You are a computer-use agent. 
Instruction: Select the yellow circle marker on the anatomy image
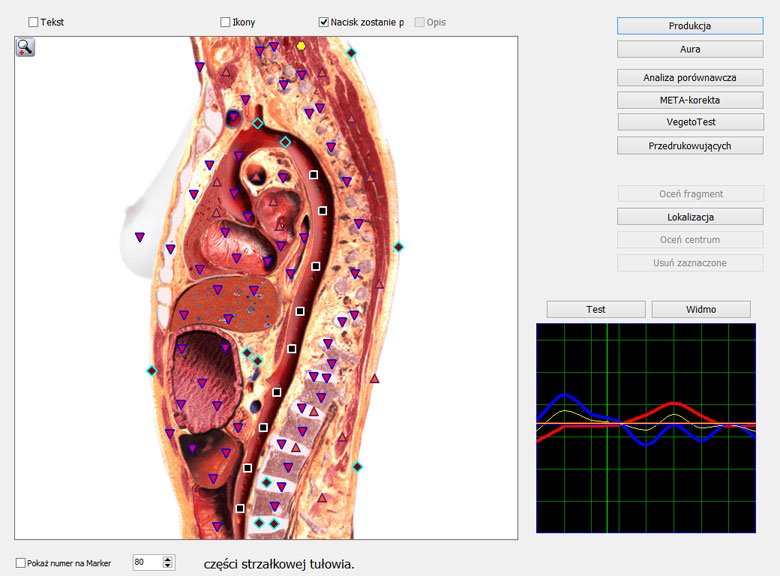pos(301,46)
